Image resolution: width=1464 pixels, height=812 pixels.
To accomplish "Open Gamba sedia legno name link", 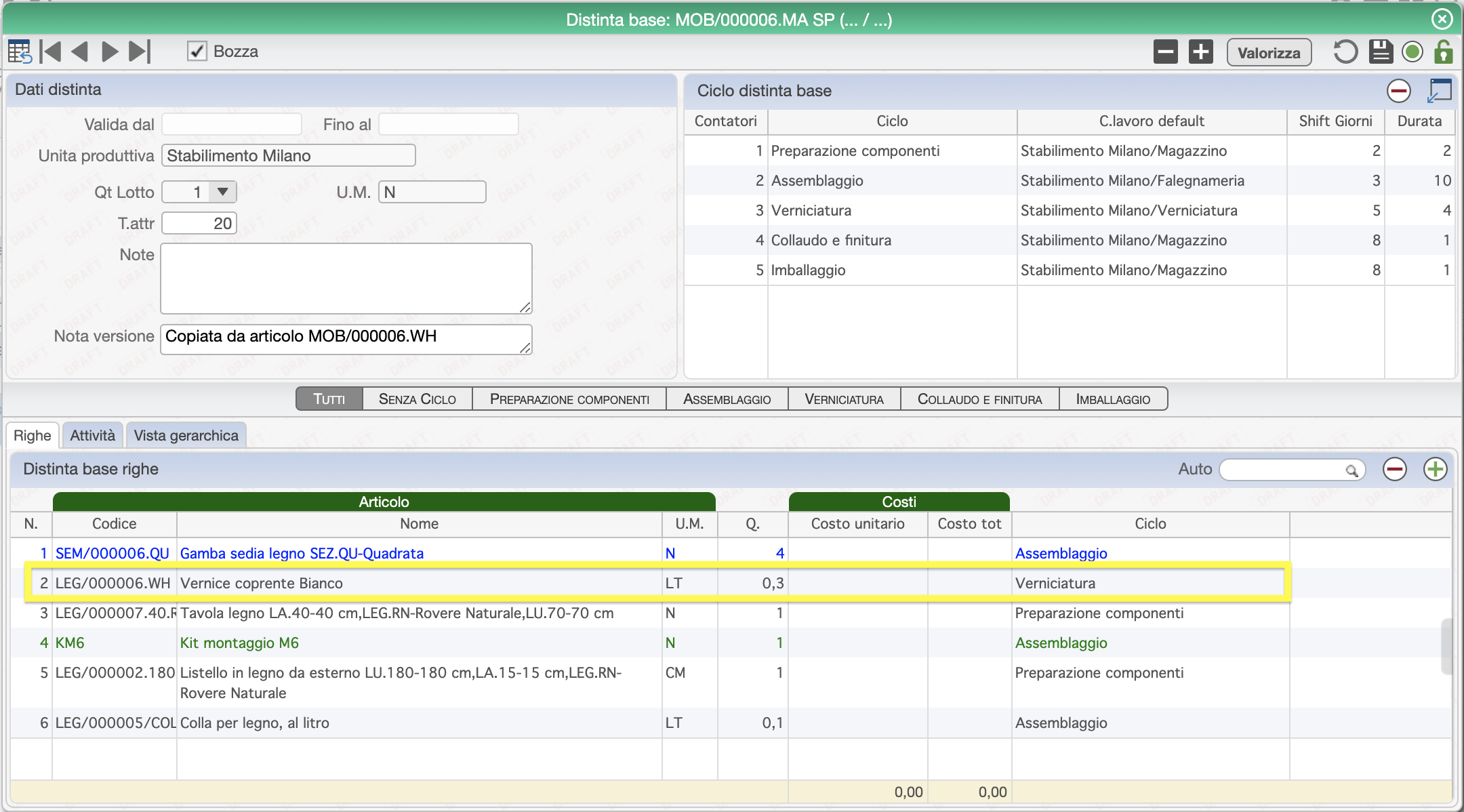I will (302, 553).
